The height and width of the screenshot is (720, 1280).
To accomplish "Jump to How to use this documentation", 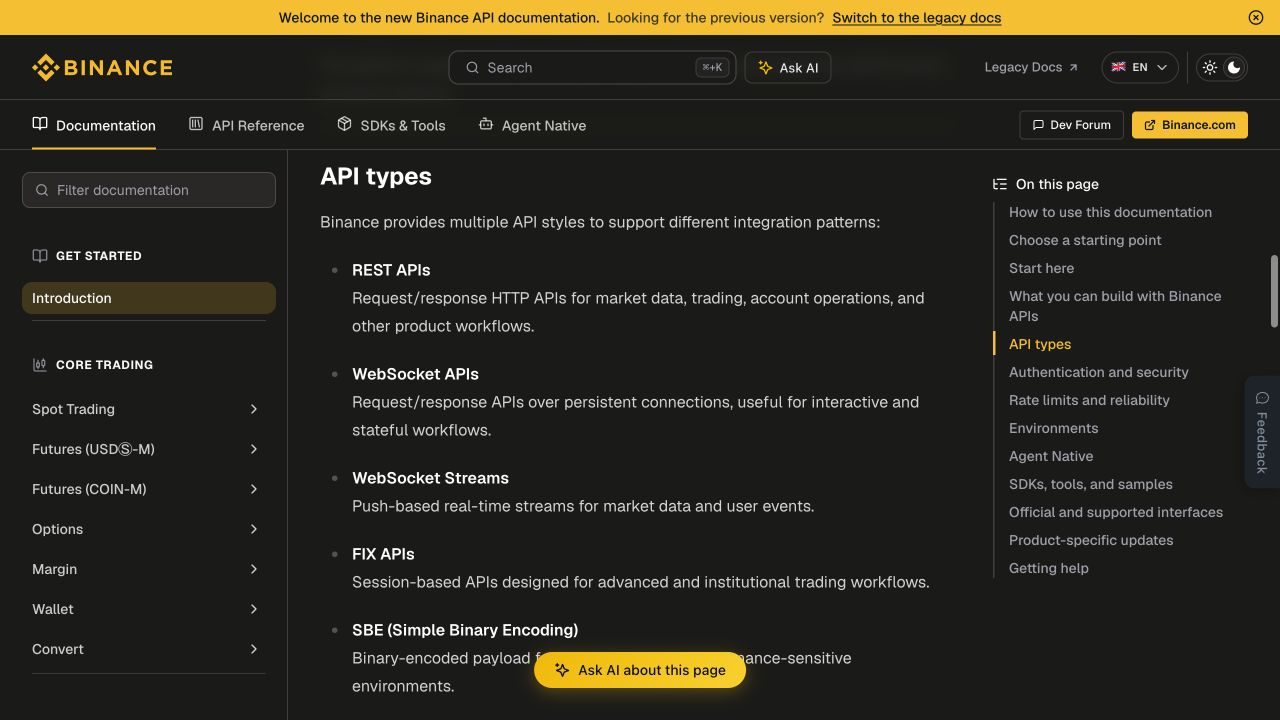I will (1110, 212).
